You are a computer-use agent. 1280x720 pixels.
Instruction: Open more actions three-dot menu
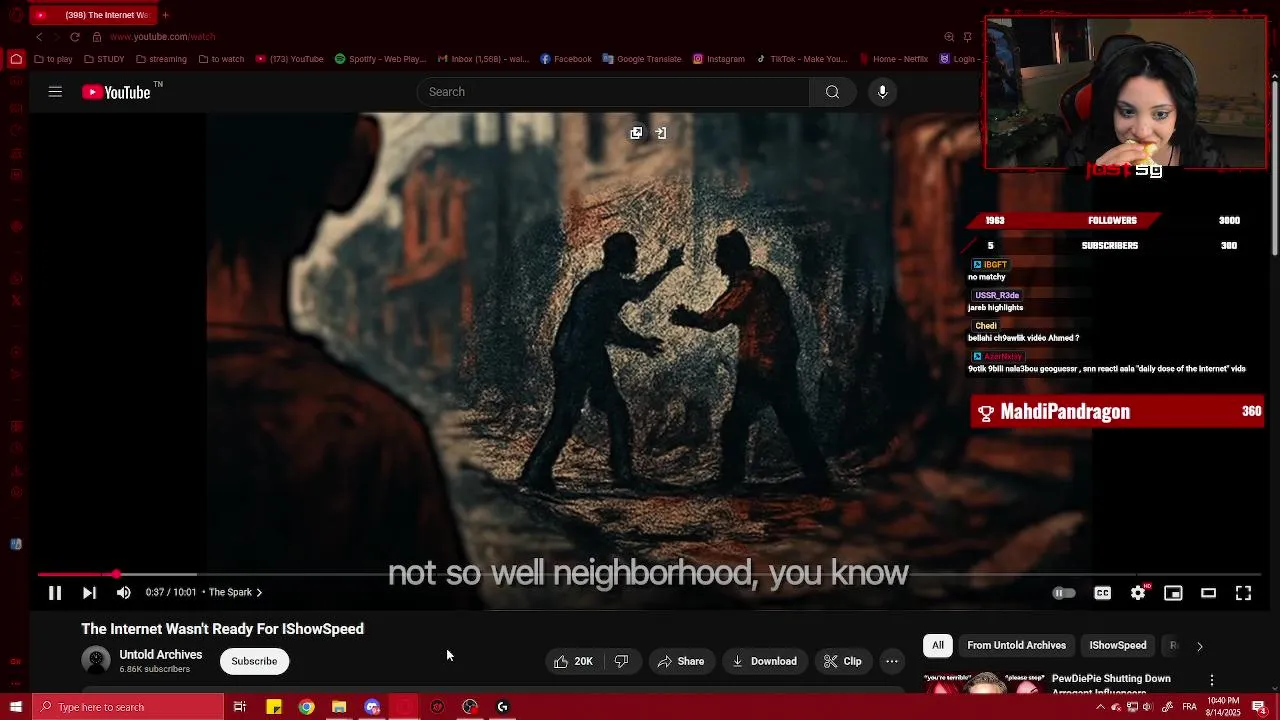click(892, 661)
